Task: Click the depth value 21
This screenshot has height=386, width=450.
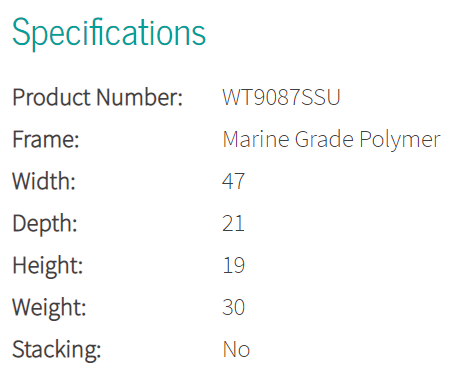Action: [x=233, y=223]
